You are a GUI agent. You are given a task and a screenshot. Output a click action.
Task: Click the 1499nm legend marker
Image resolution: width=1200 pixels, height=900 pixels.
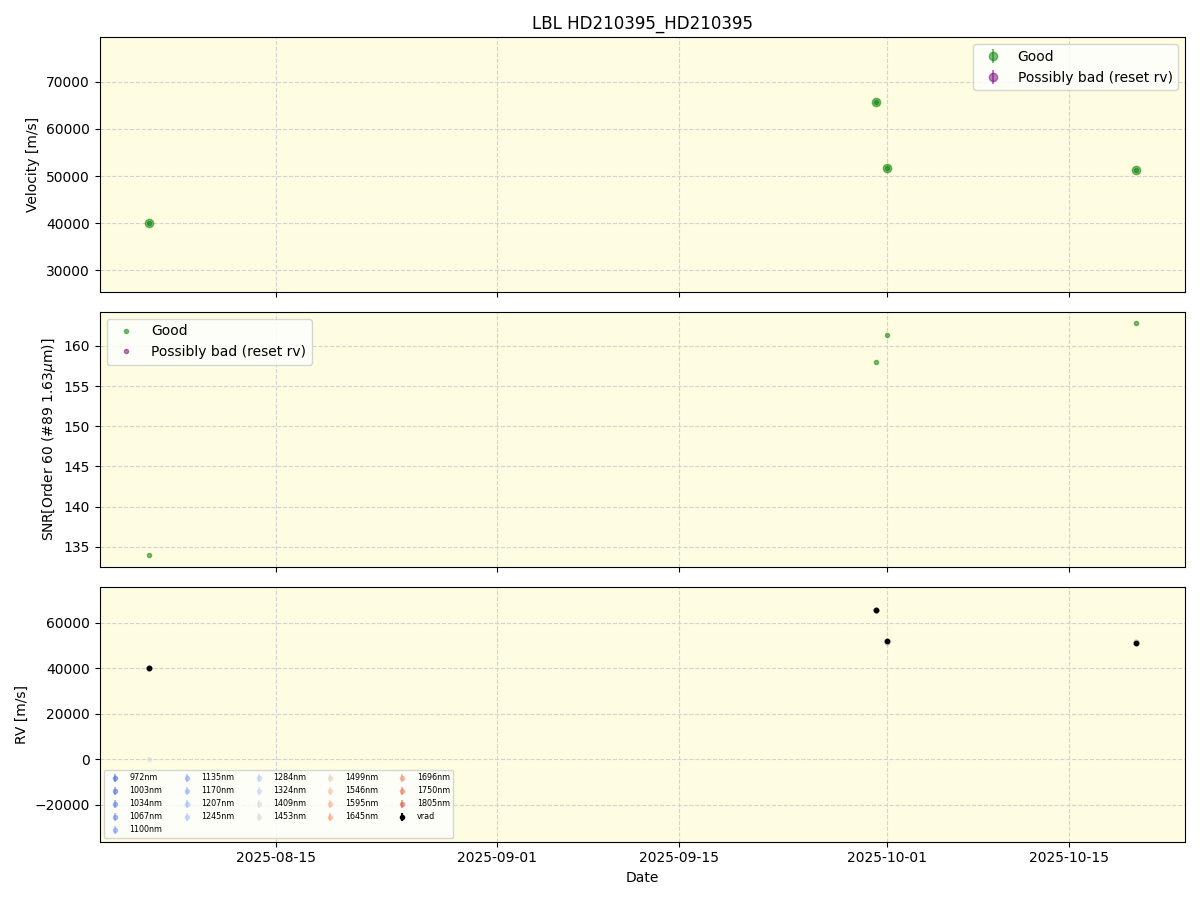click(330, 778)
